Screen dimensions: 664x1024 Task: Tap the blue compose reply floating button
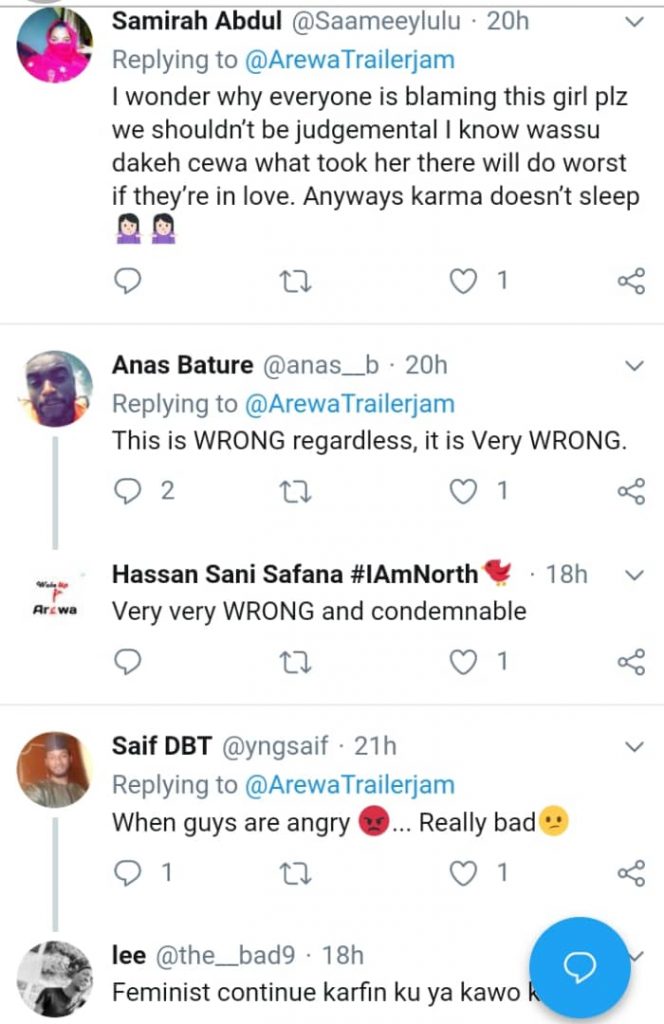pos(580,967)
